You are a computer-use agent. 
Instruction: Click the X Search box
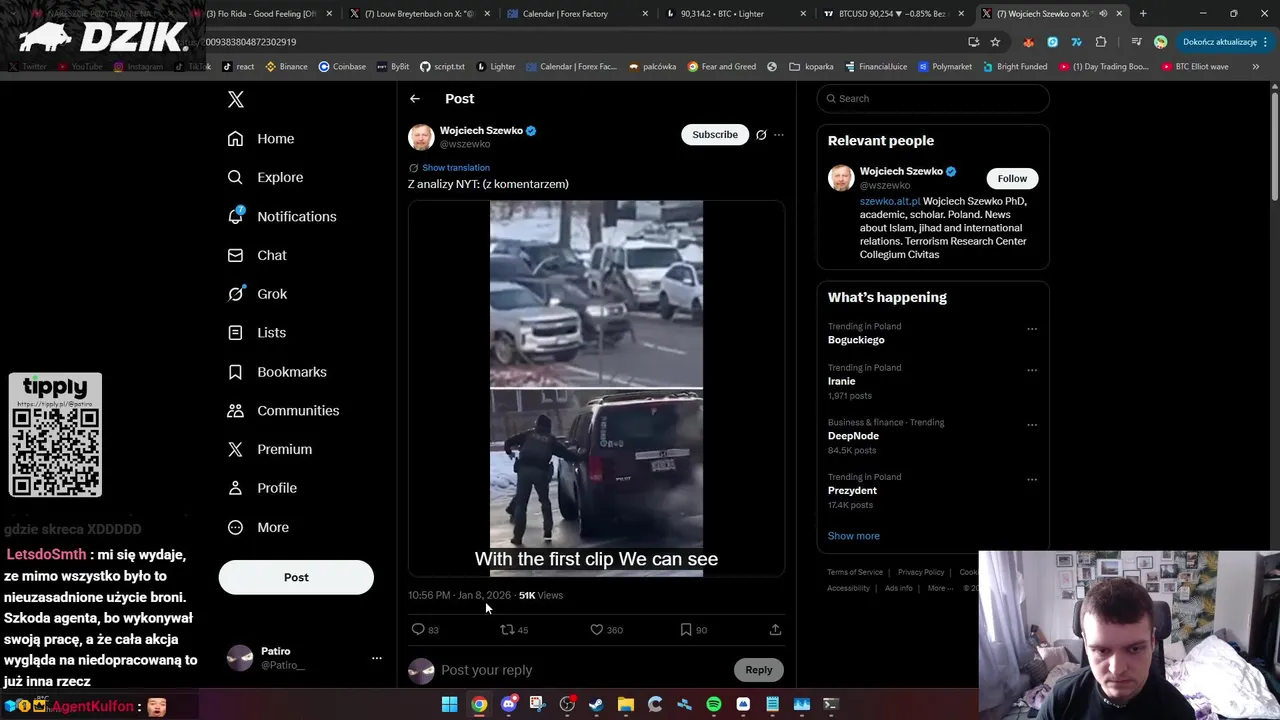tap(933, 98)
